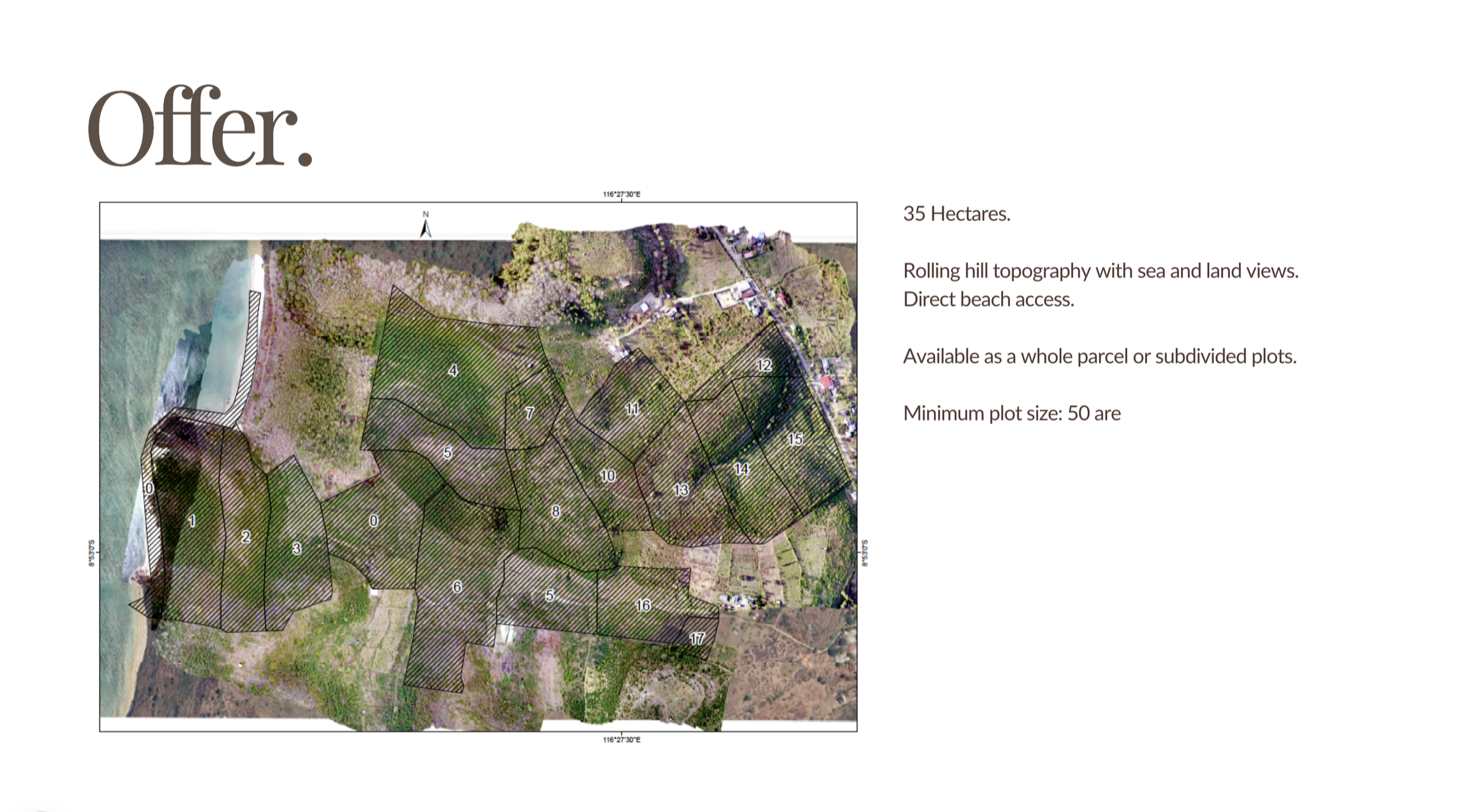Click the north arrow compass icon
Screen dimensions: 1478x812
(425, 228)
